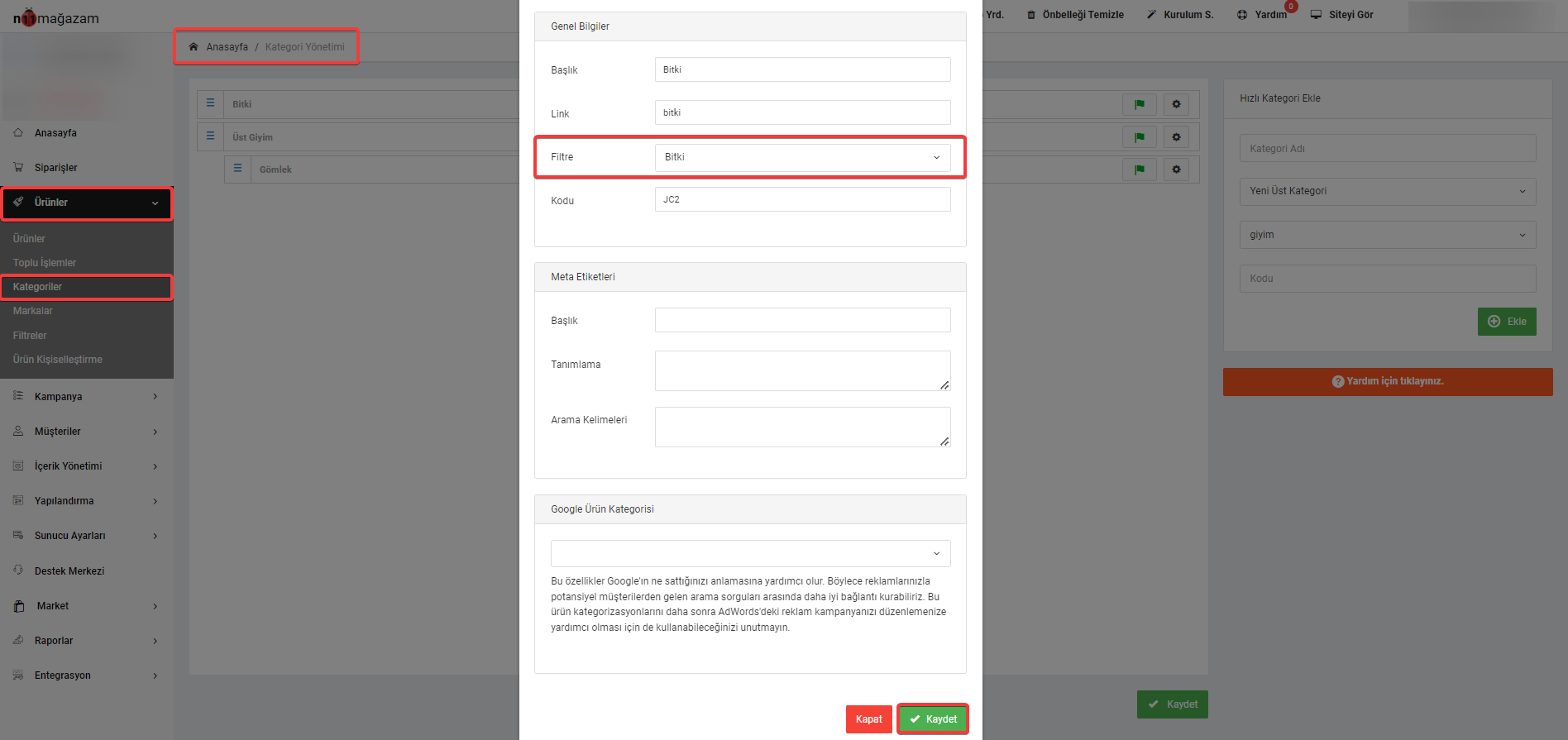
Task: Select Kategoriler in the sidebar
Action: [87, 287]
